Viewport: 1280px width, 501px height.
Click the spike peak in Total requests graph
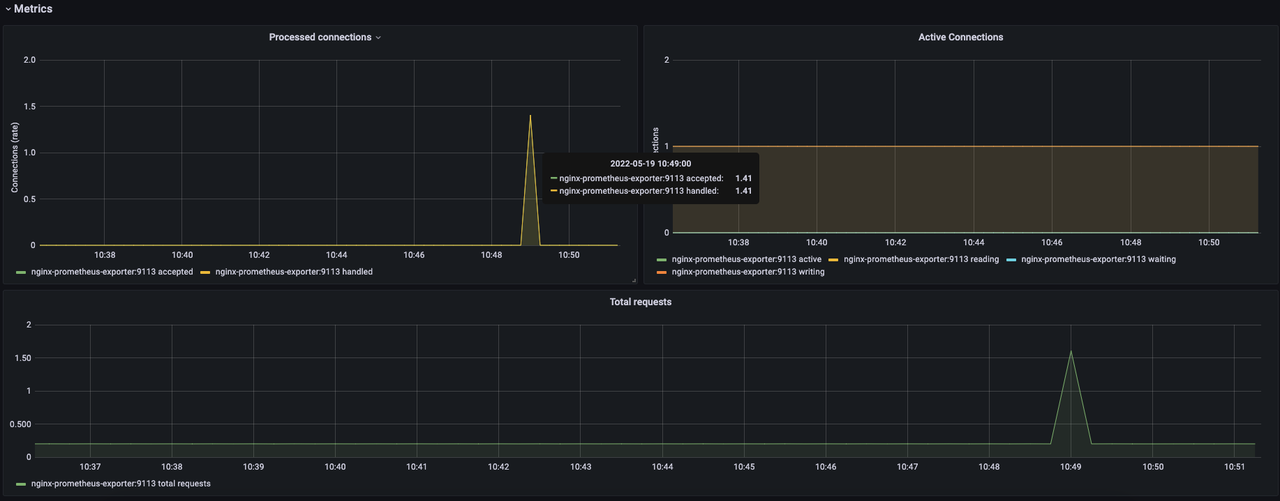coord(1071,351)
